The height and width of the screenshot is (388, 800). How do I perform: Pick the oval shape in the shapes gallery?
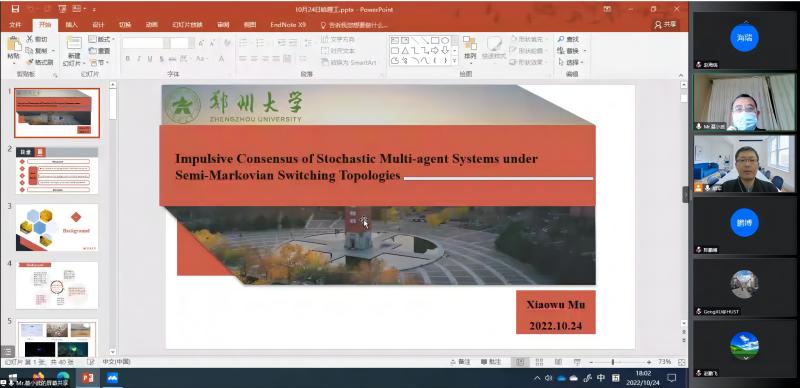tap(445, 40)
